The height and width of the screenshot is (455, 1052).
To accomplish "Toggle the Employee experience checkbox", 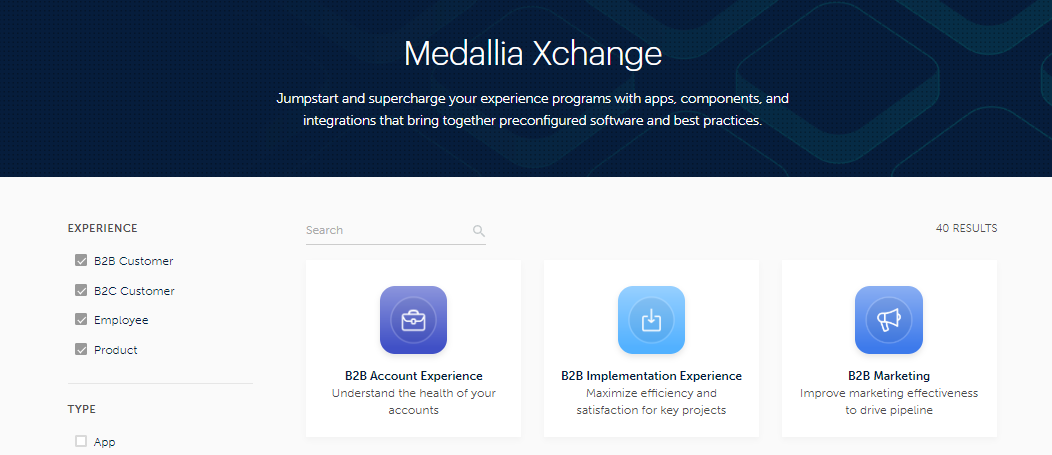I will 81,319.
